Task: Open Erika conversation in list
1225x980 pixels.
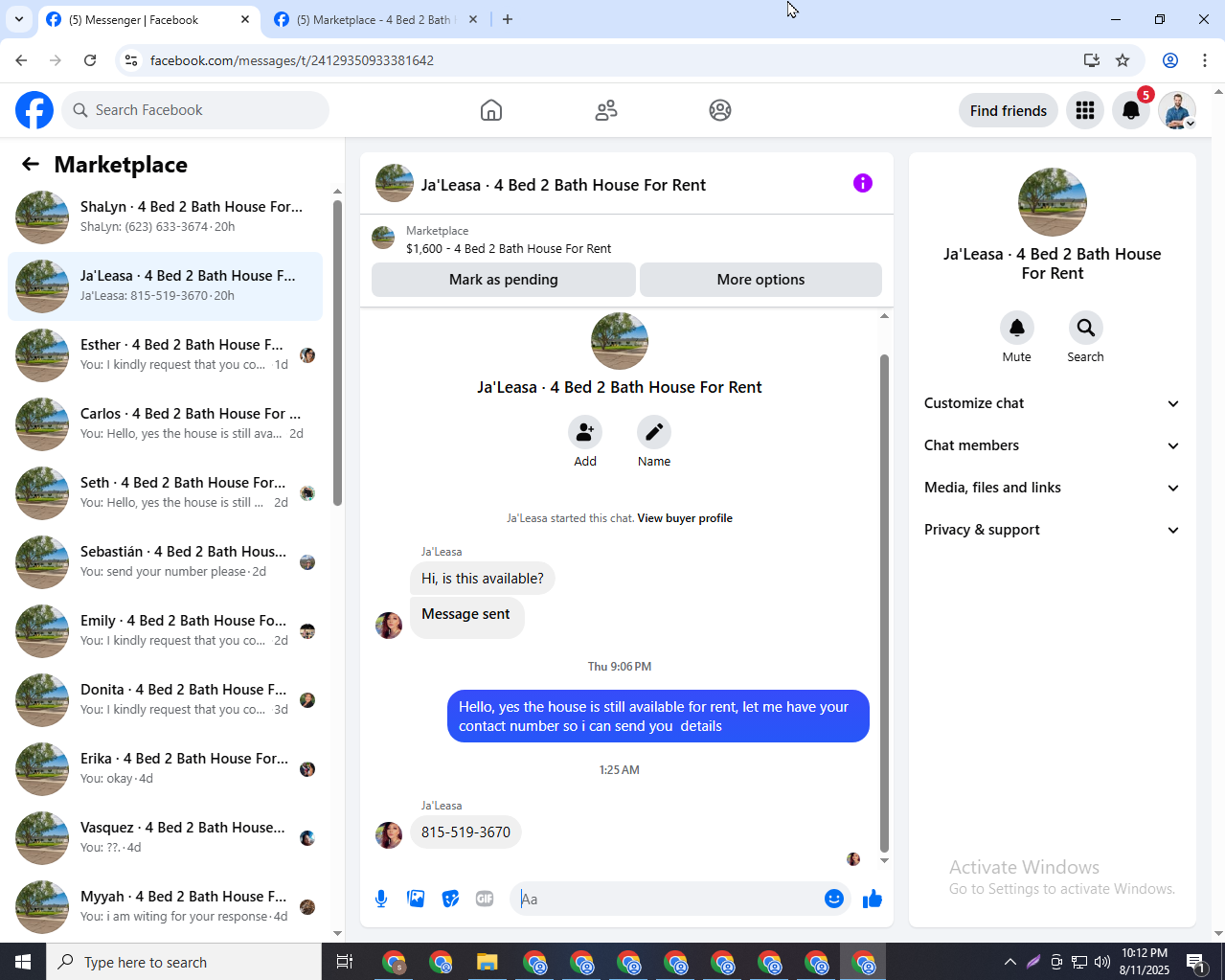Action: tap(165, 769)
